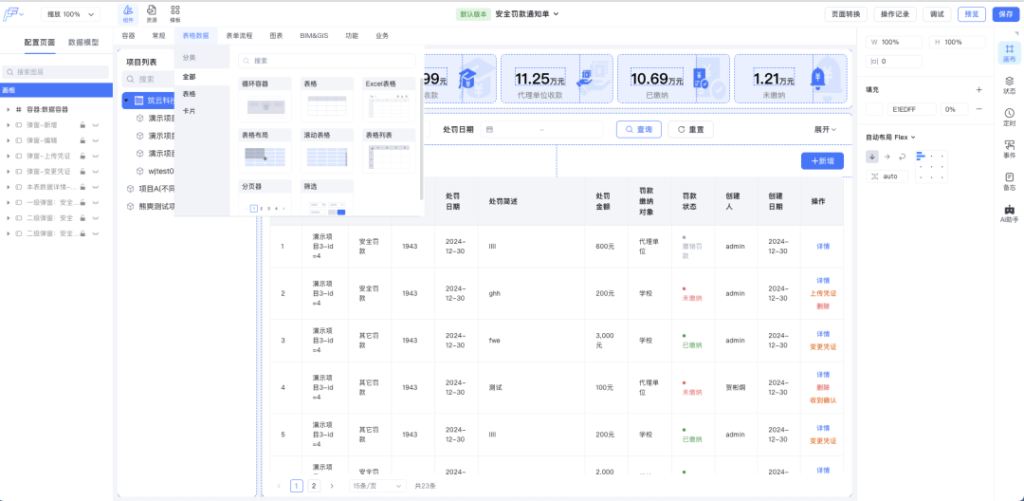Toggle the lock on 弹窗-新增 layer
The height and width of the screenshot is (501, 1024).
tap(82, 125)
